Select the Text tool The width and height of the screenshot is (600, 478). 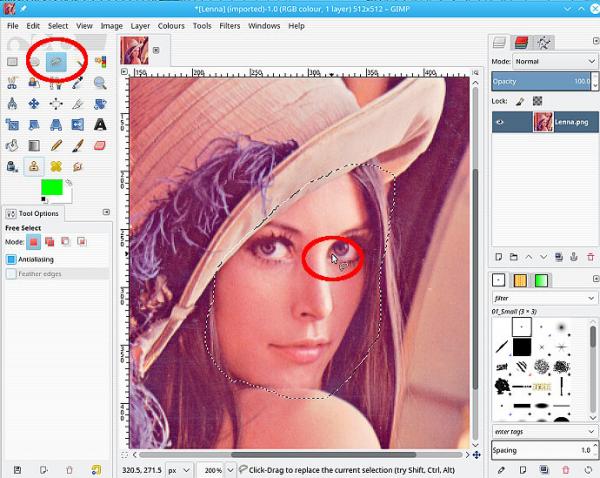pos(100,125)
